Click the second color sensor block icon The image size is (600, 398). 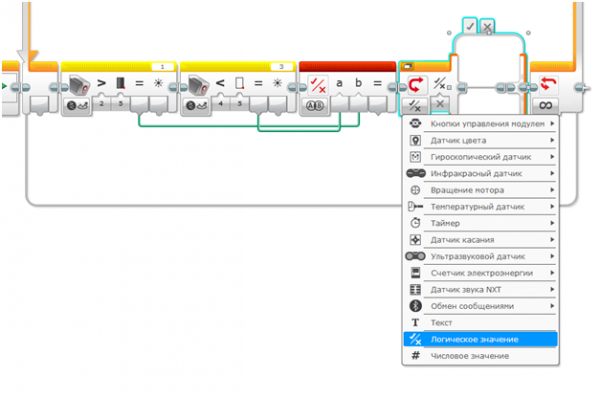(x=199, y=85)
